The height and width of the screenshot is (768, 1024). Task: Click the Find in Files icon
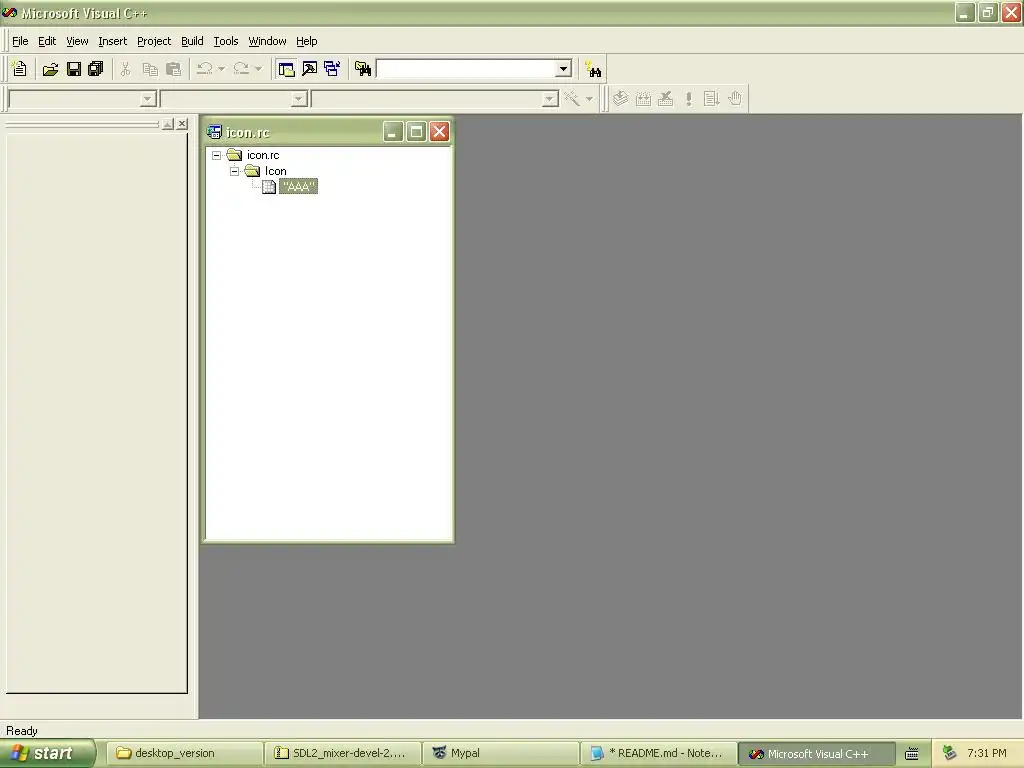pyautogui.click(x=363, y=69)
